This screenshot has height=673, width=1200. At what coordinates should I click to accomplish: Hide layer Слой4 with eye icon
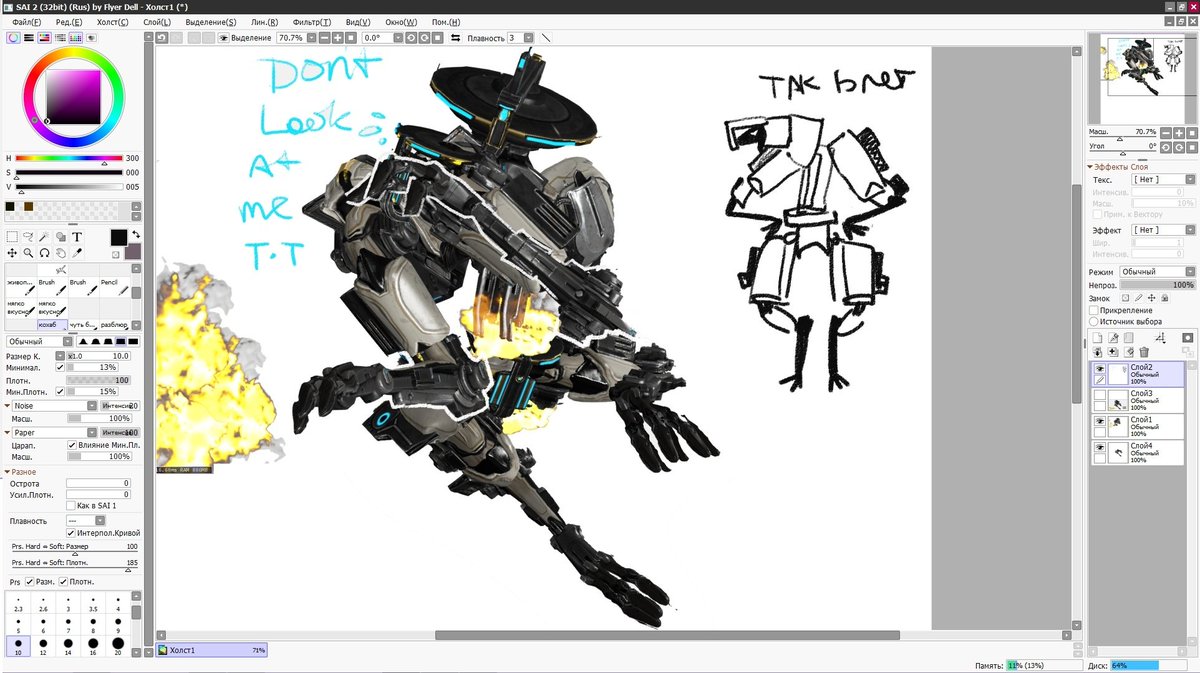1100,448
